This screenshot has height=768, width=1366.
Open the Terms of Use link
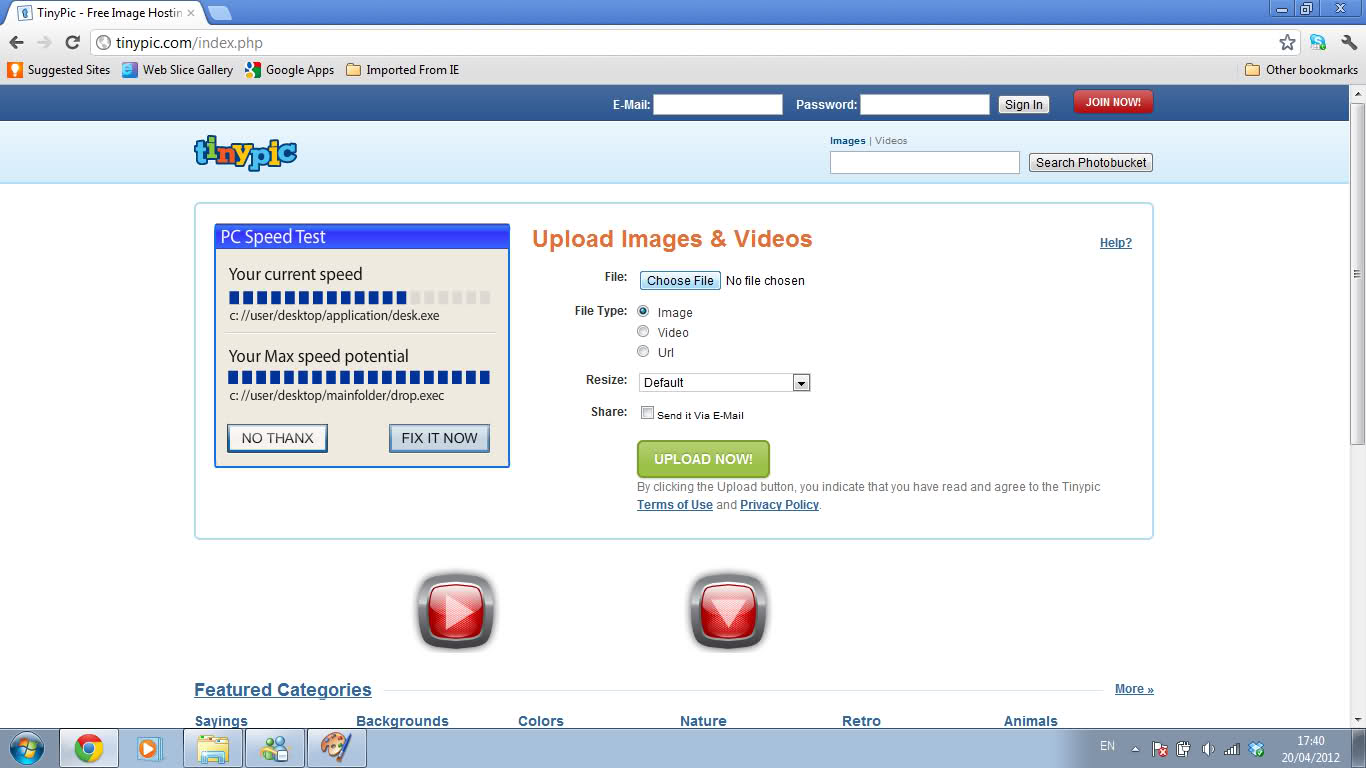pyautogui.click(x=675, y=505)
